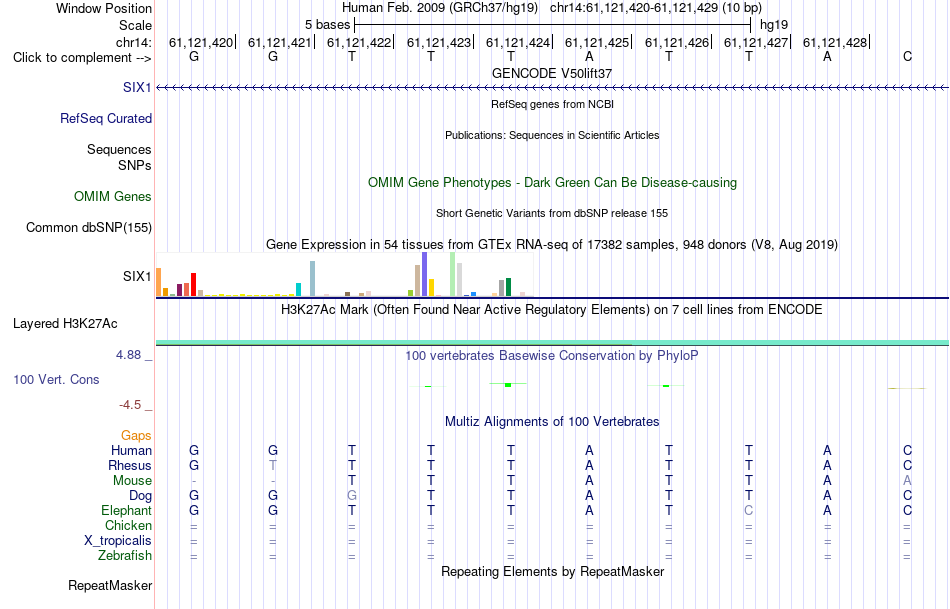The width and height of the screenshot is (950, 609).
Task: Click the Rhesus species label
Action: pos(130,465)
